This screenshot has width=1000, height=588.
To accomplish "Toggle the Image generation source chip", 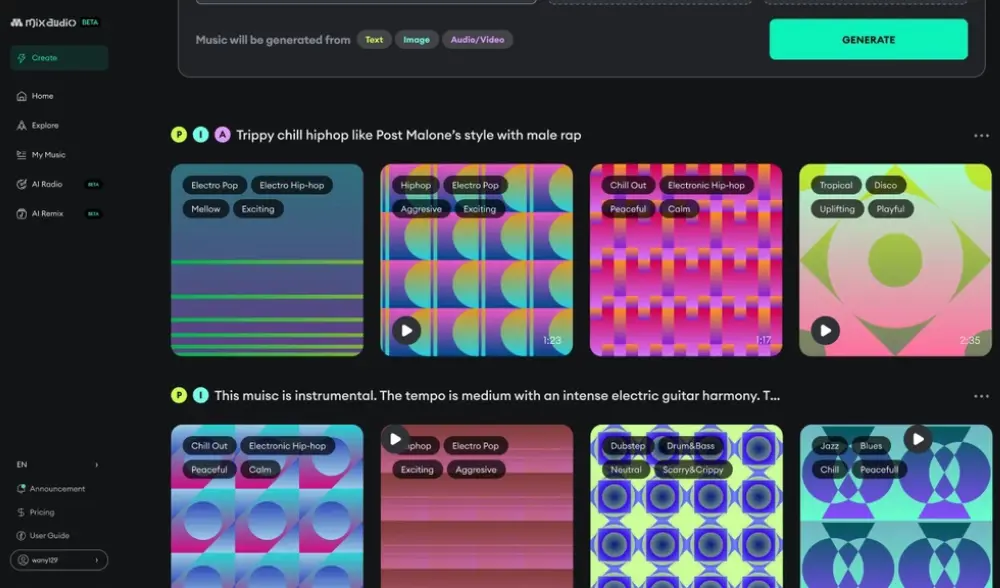I will pos(416,40).
